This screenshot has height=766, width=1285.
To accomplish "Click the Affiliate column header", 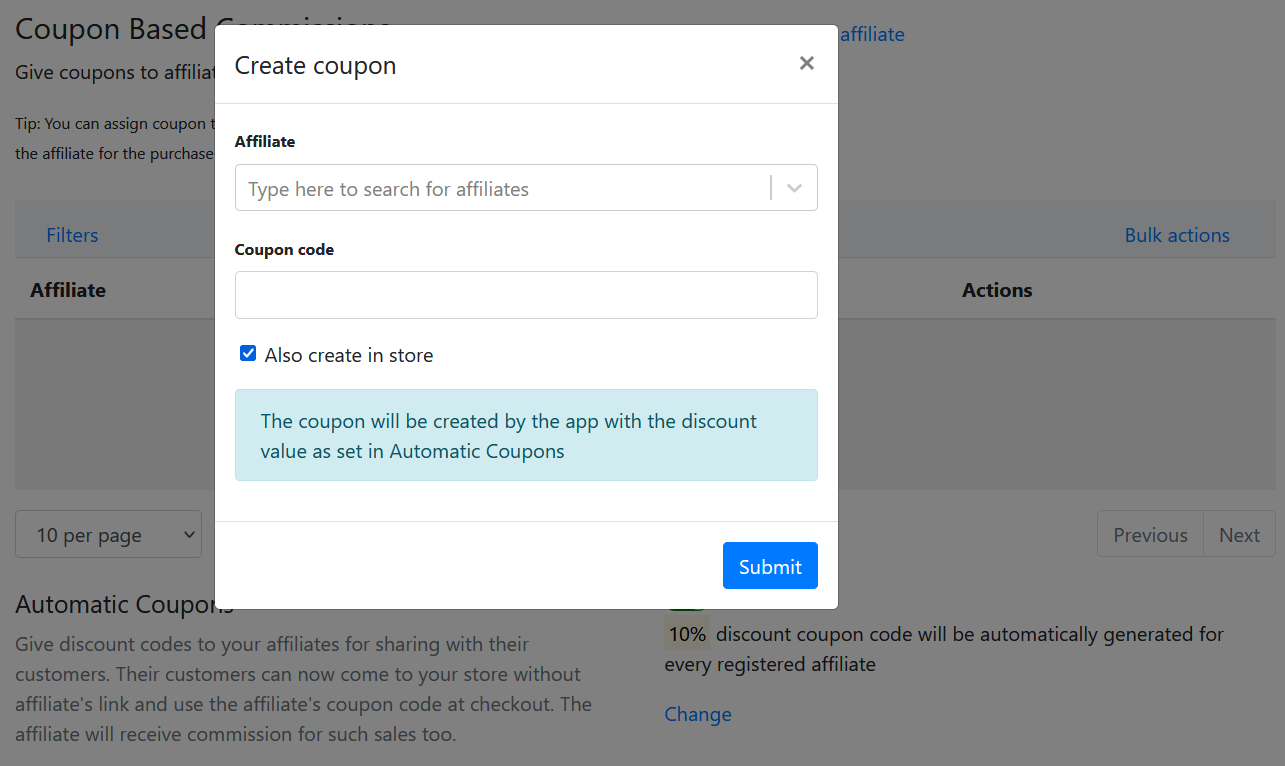I will pyautogui.click(x=68, y=290).
